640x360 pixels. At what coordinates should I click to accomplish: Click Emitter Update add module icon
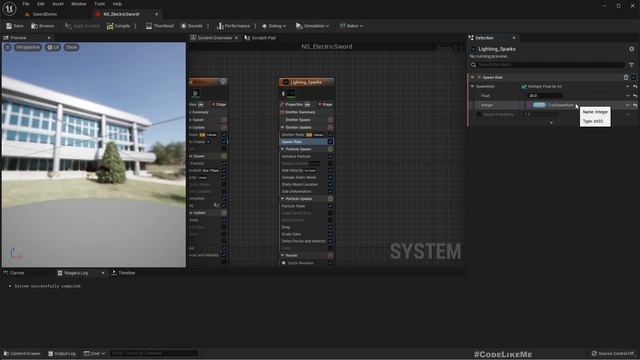[x=330, y=127]
